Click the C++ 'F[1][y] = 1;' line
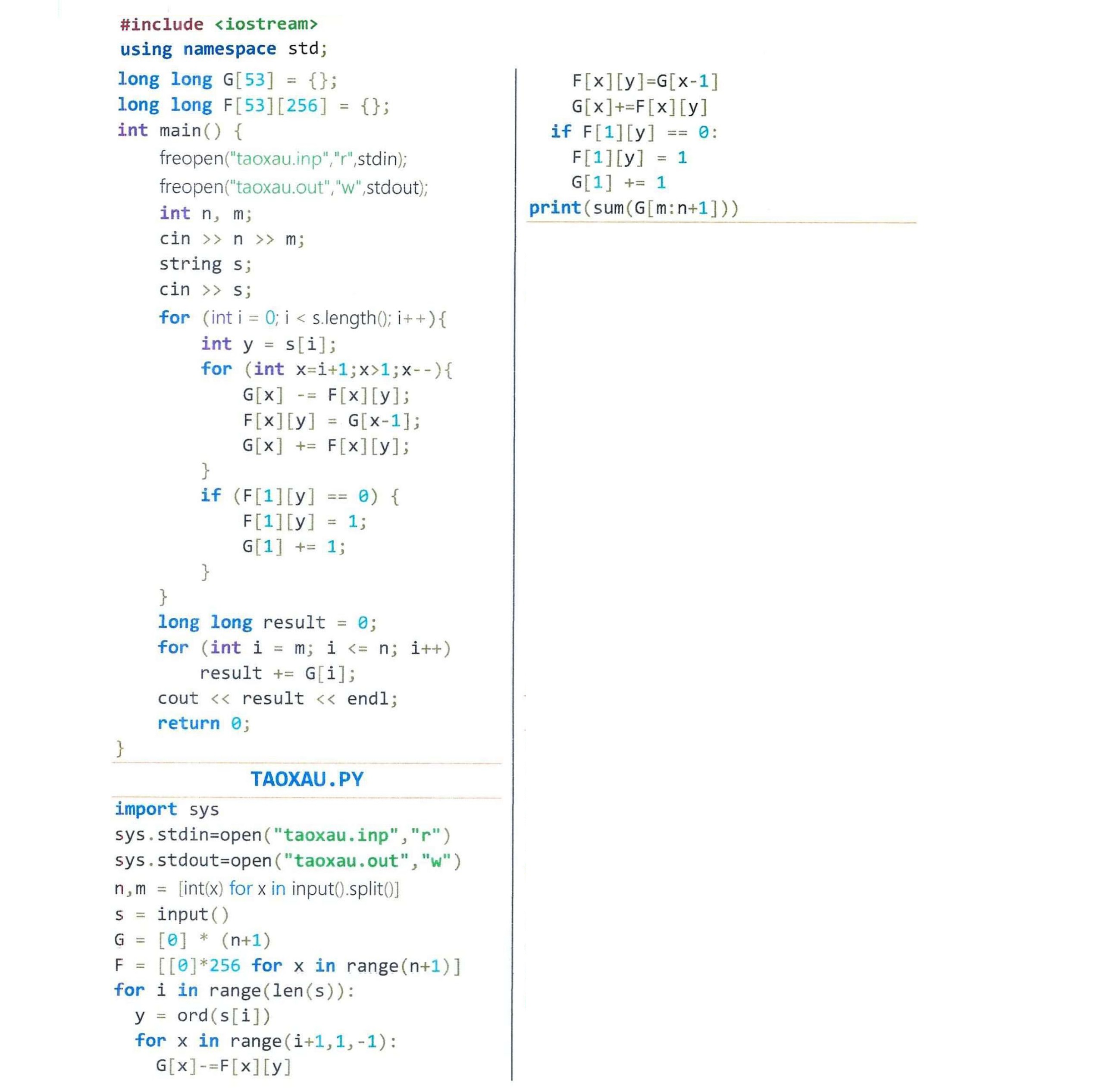Image resolution: width=1099 pixels, height=1092 pixels. point(305,522)
